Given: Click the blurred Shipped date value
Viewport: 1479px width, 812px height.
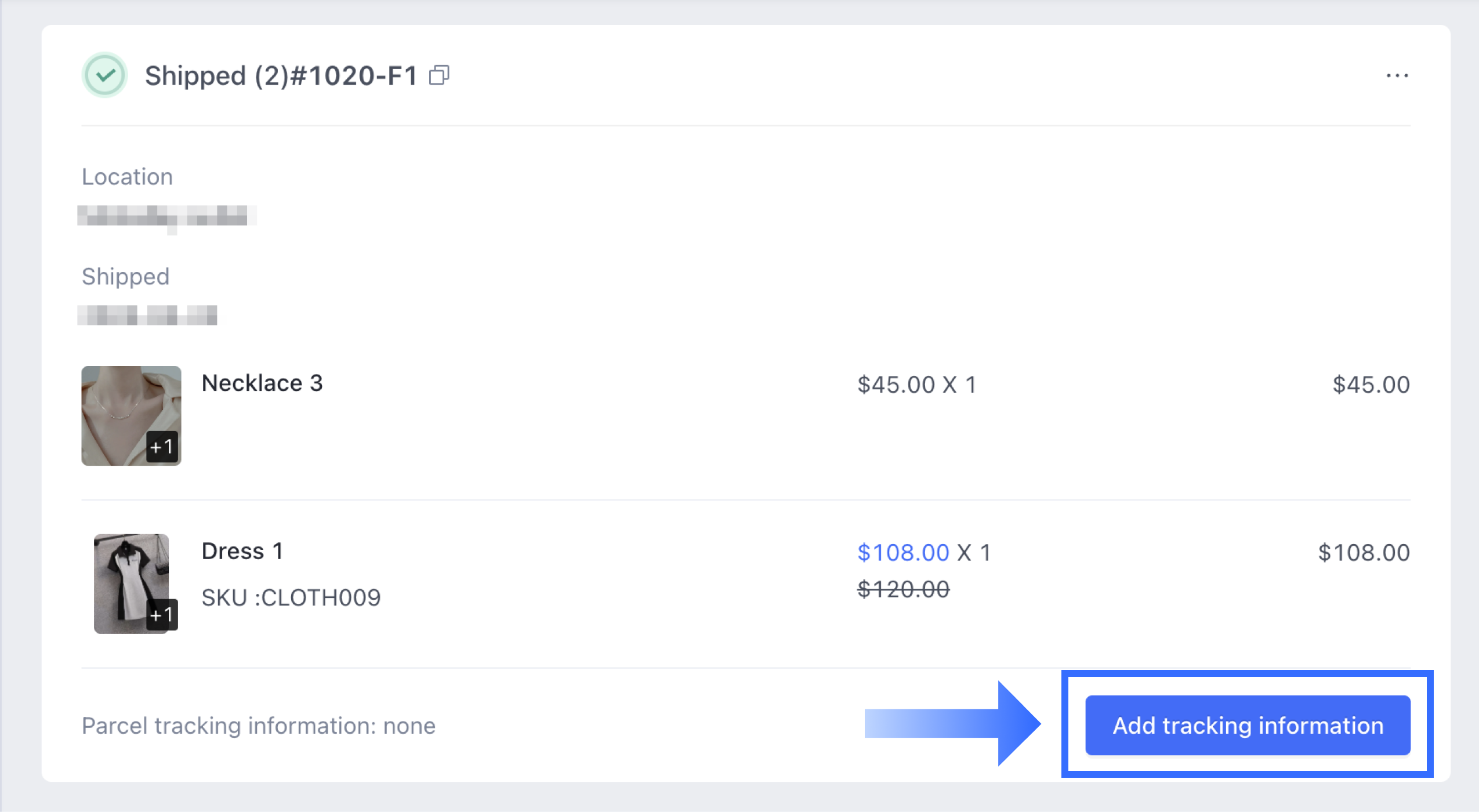Looking at the screenshot, I should (147, 315).
